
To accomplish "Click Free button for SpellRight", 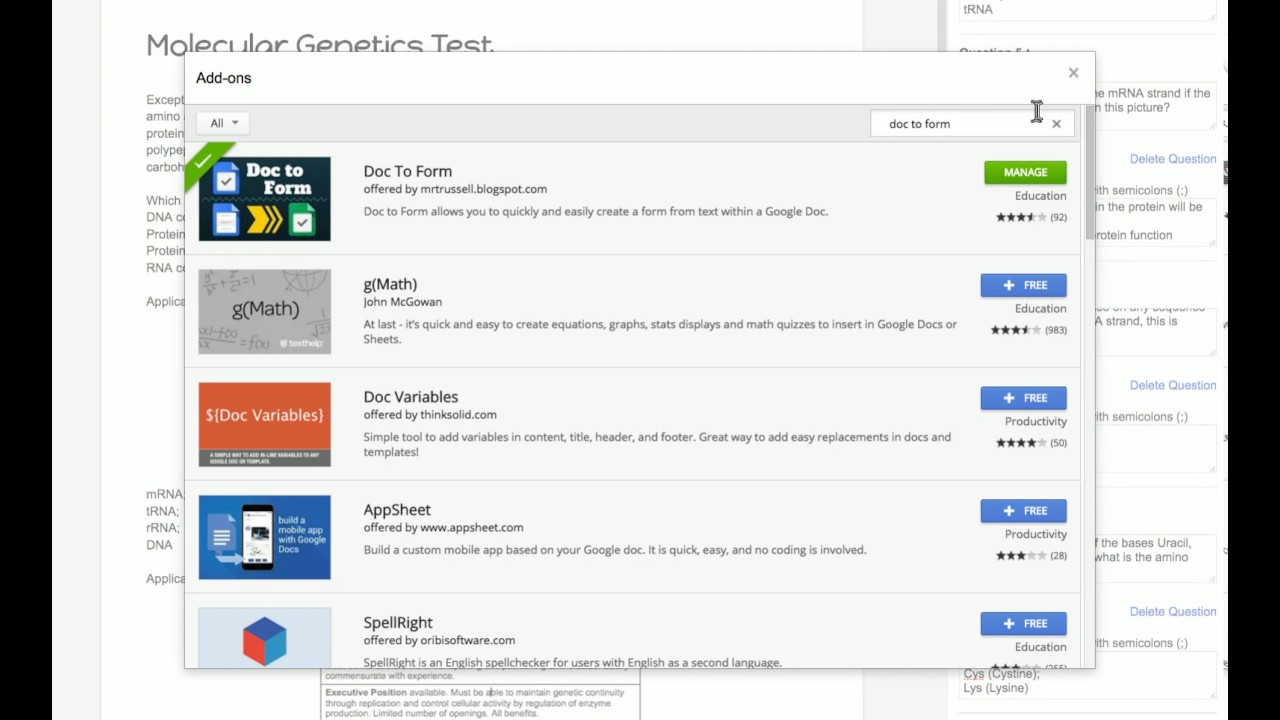I will [x=1023, y=624].
